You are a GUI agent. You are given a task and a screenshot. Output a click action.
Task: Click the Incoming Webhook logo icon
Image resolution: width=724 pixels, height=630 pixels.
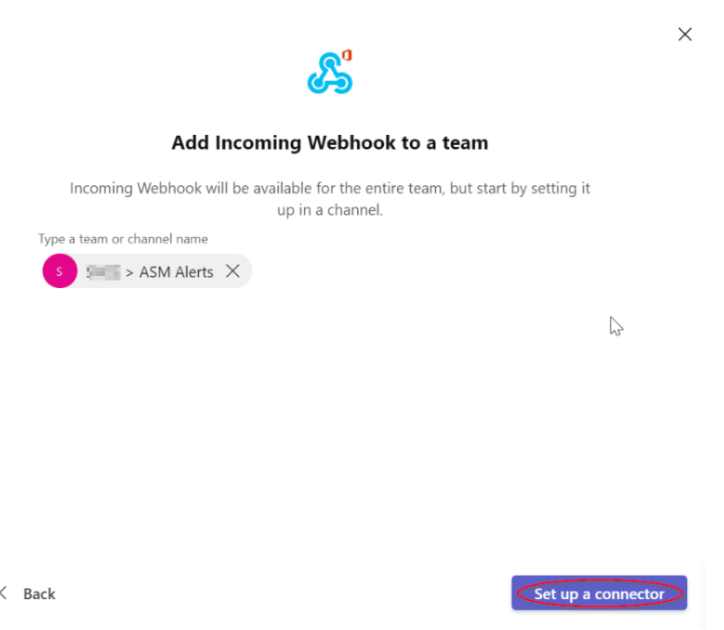pyautogui.click(x=330, y=72)
